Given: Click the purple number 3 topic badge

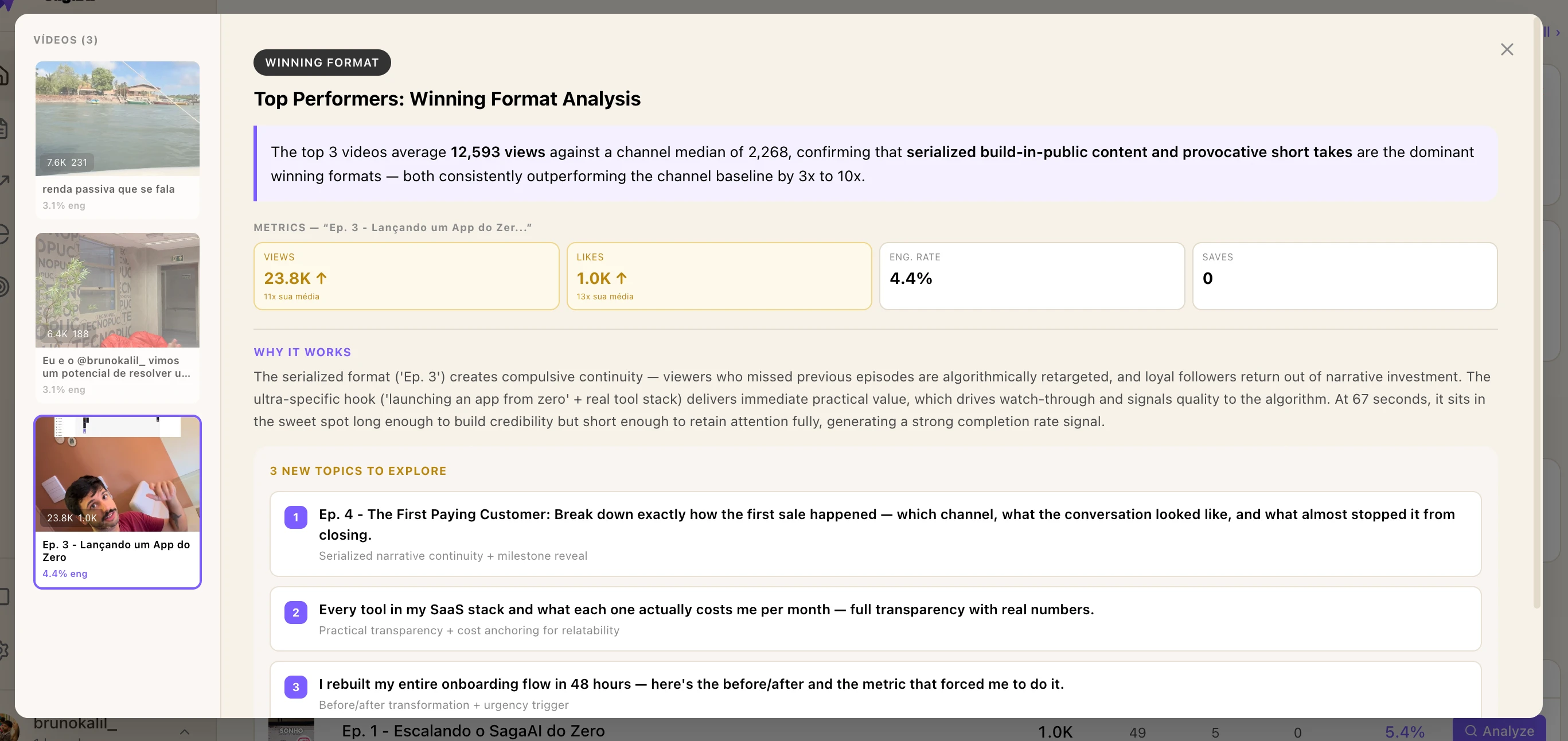Looking at the screenshot, I should coord(296,687).
